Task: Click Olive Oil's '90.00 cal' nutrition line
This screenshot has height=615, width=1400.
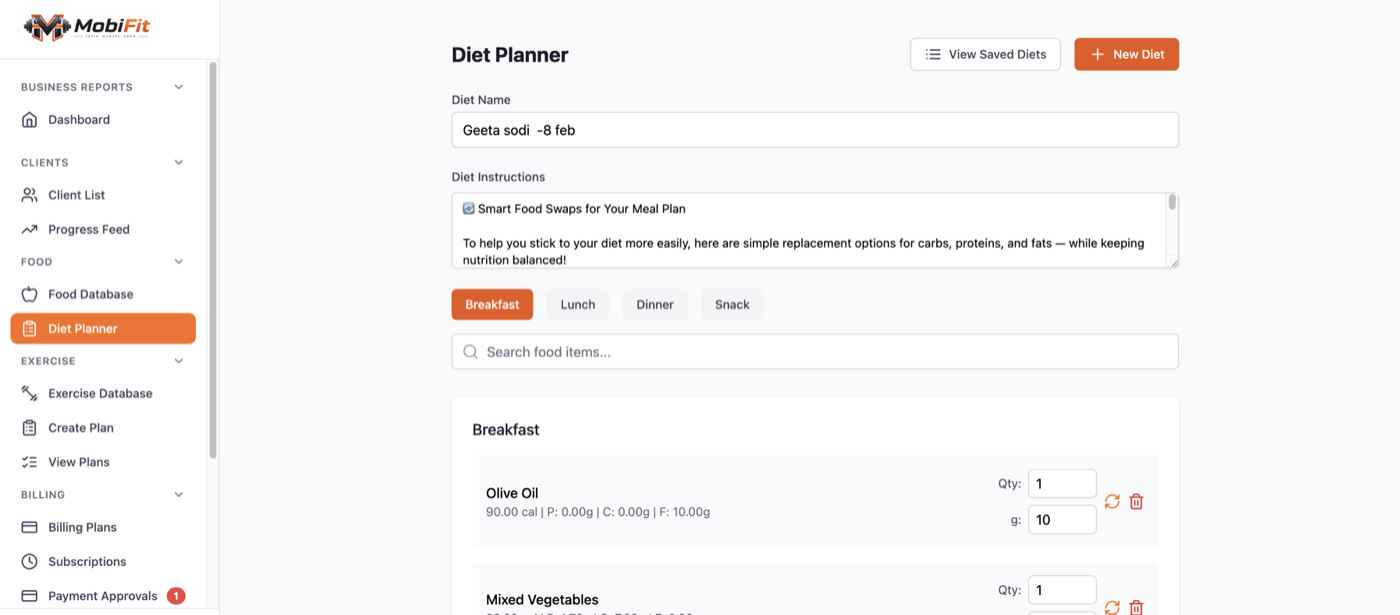Action: click(x=598, y=512)
